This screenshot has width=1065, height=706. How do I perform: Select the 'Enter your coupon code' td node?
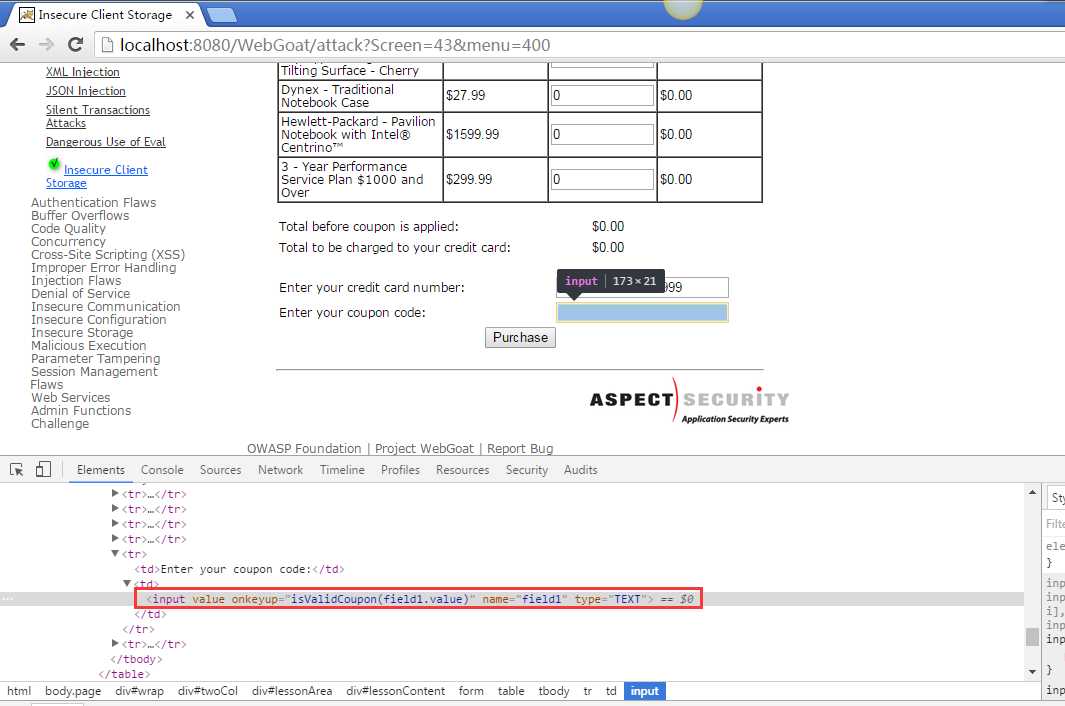[239, 569]
